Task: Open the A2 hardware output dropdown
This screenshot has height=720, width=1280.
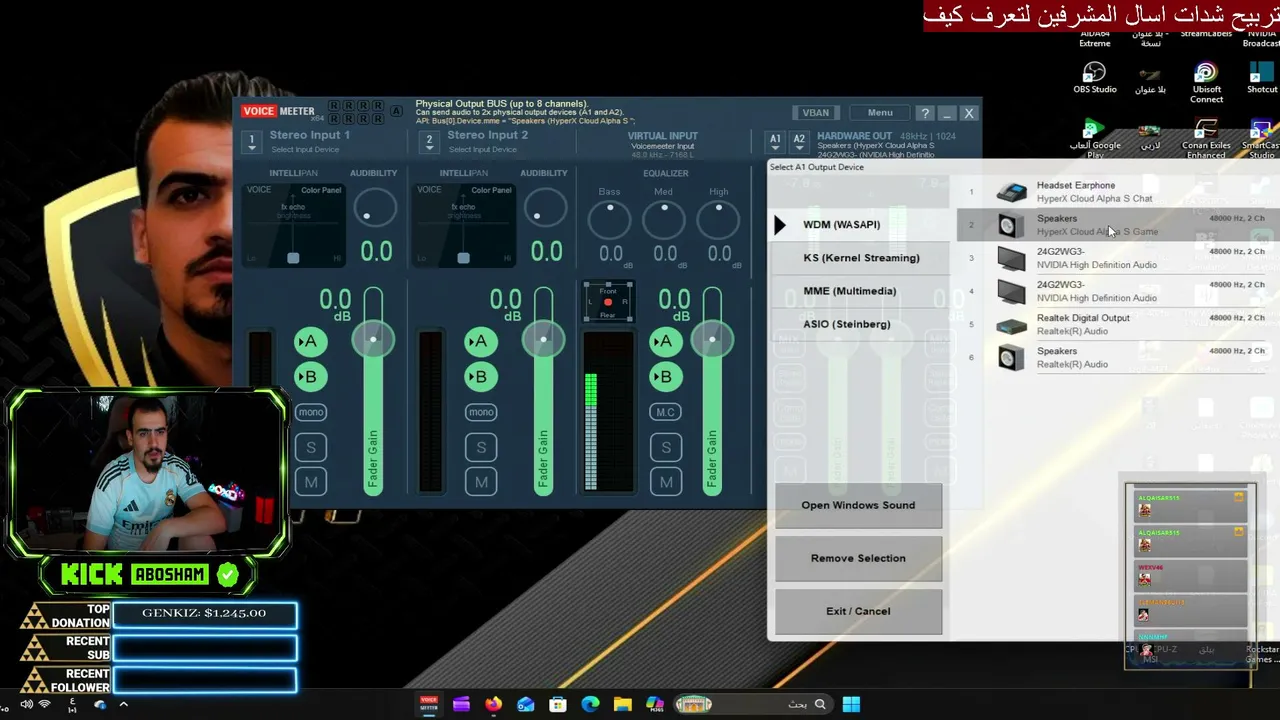Action: tap(799, 142)
